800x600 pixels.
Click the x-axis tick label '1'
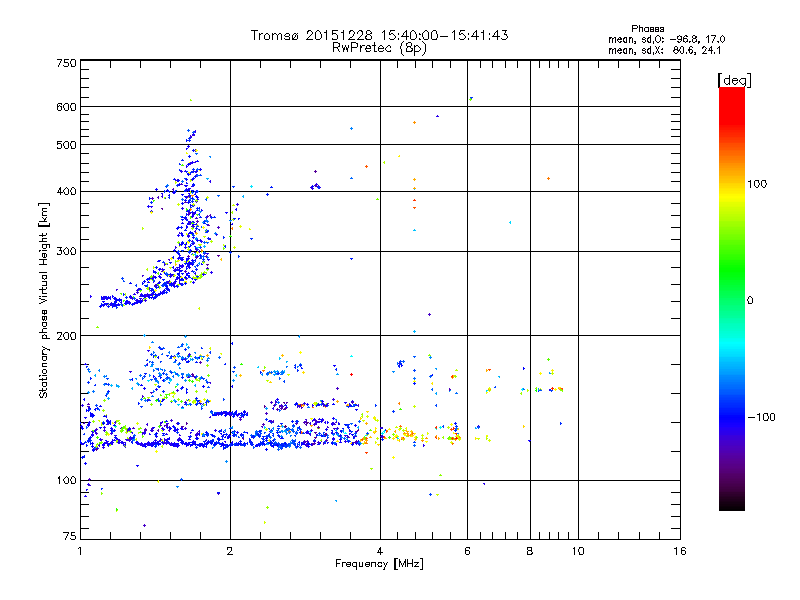pyautogui.click(x=80, y=551)
